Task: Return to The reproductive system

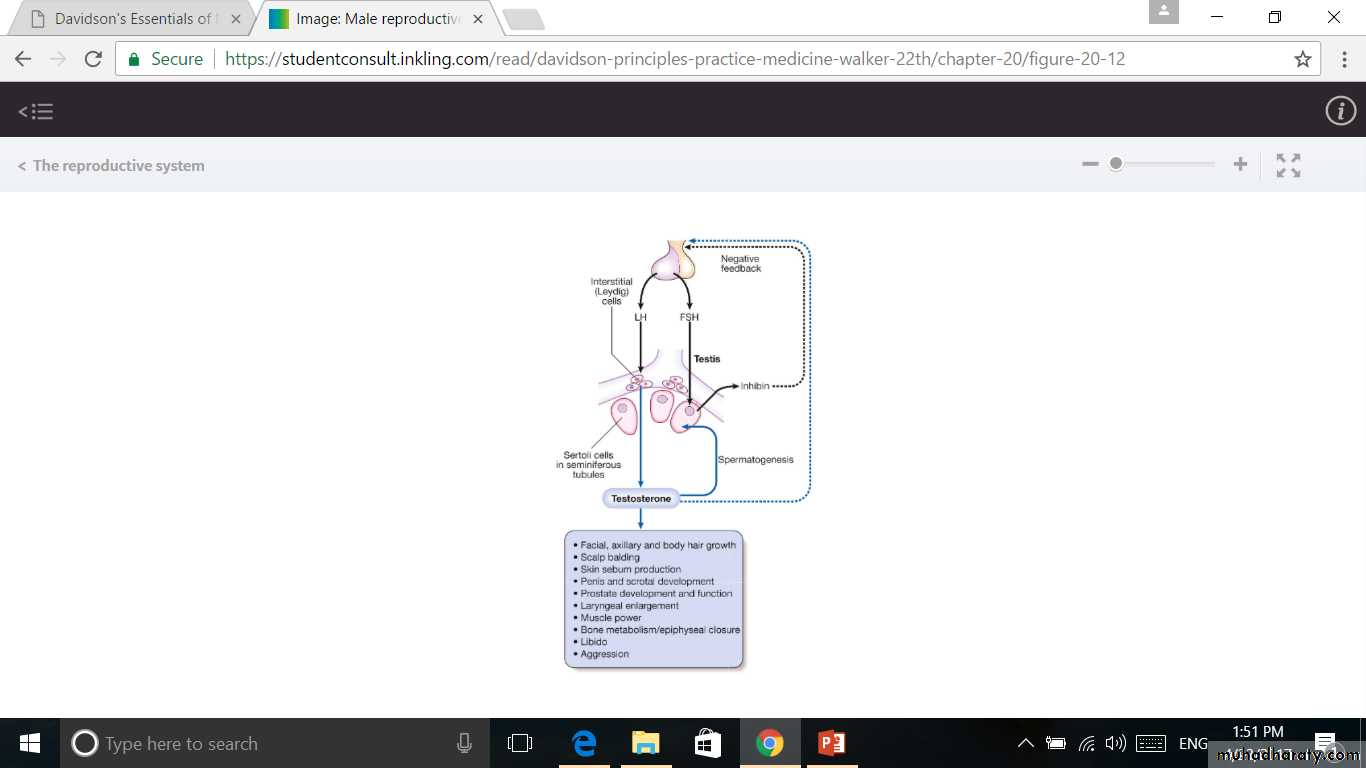Action: click(111, 166)
